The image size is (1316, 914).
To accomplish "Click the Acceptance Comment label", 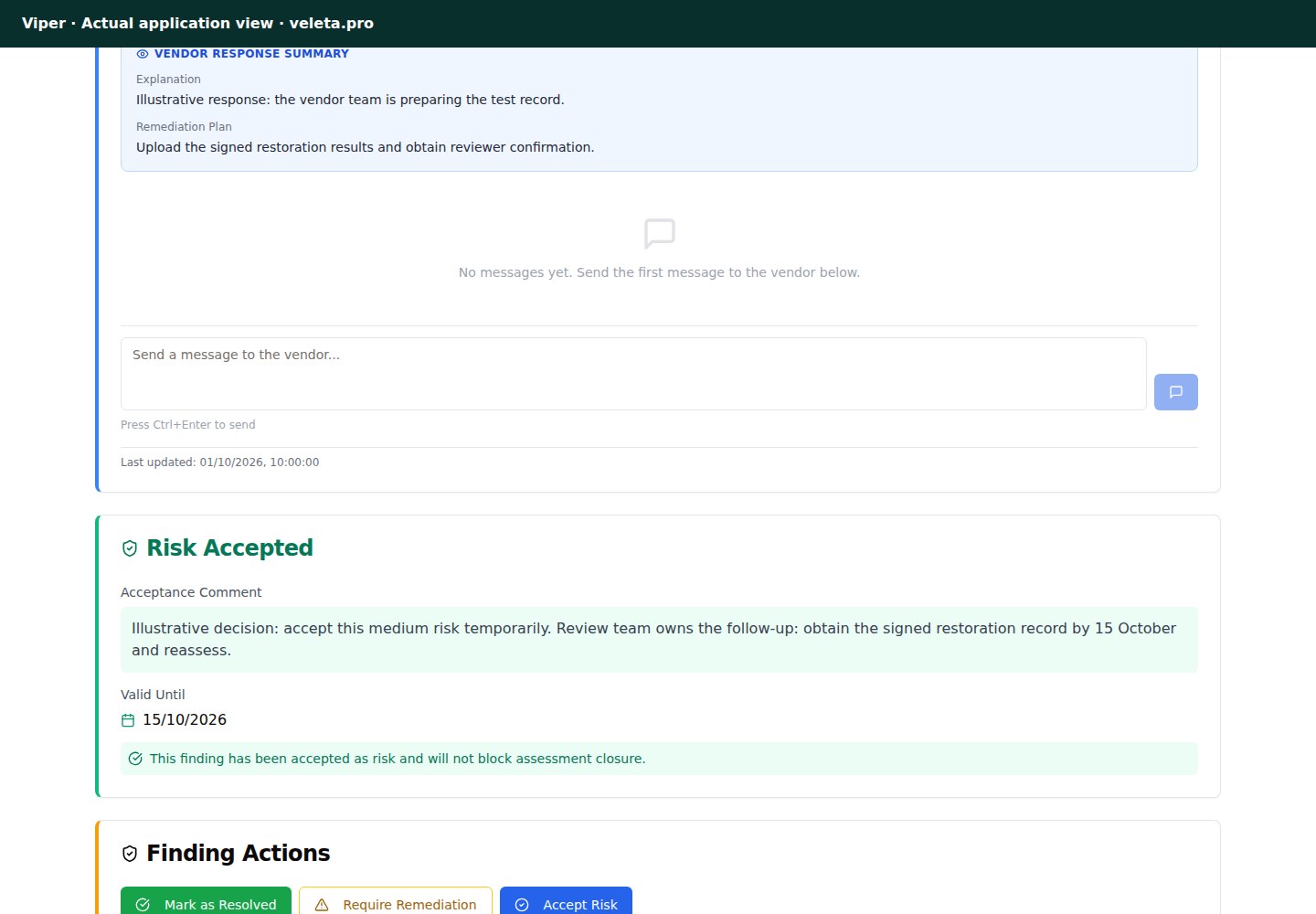I will (x=191, y=592).
